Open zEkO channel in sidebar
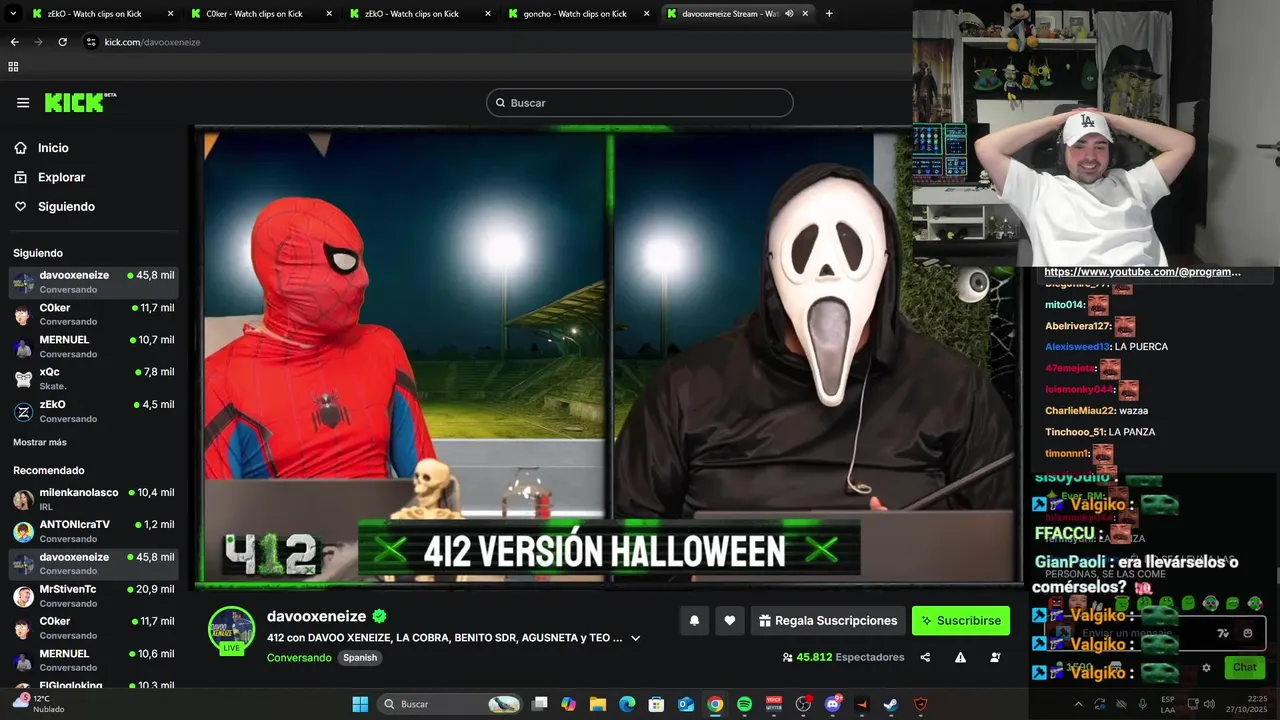This screenshot has width=1280, height=720. point(94,411)
